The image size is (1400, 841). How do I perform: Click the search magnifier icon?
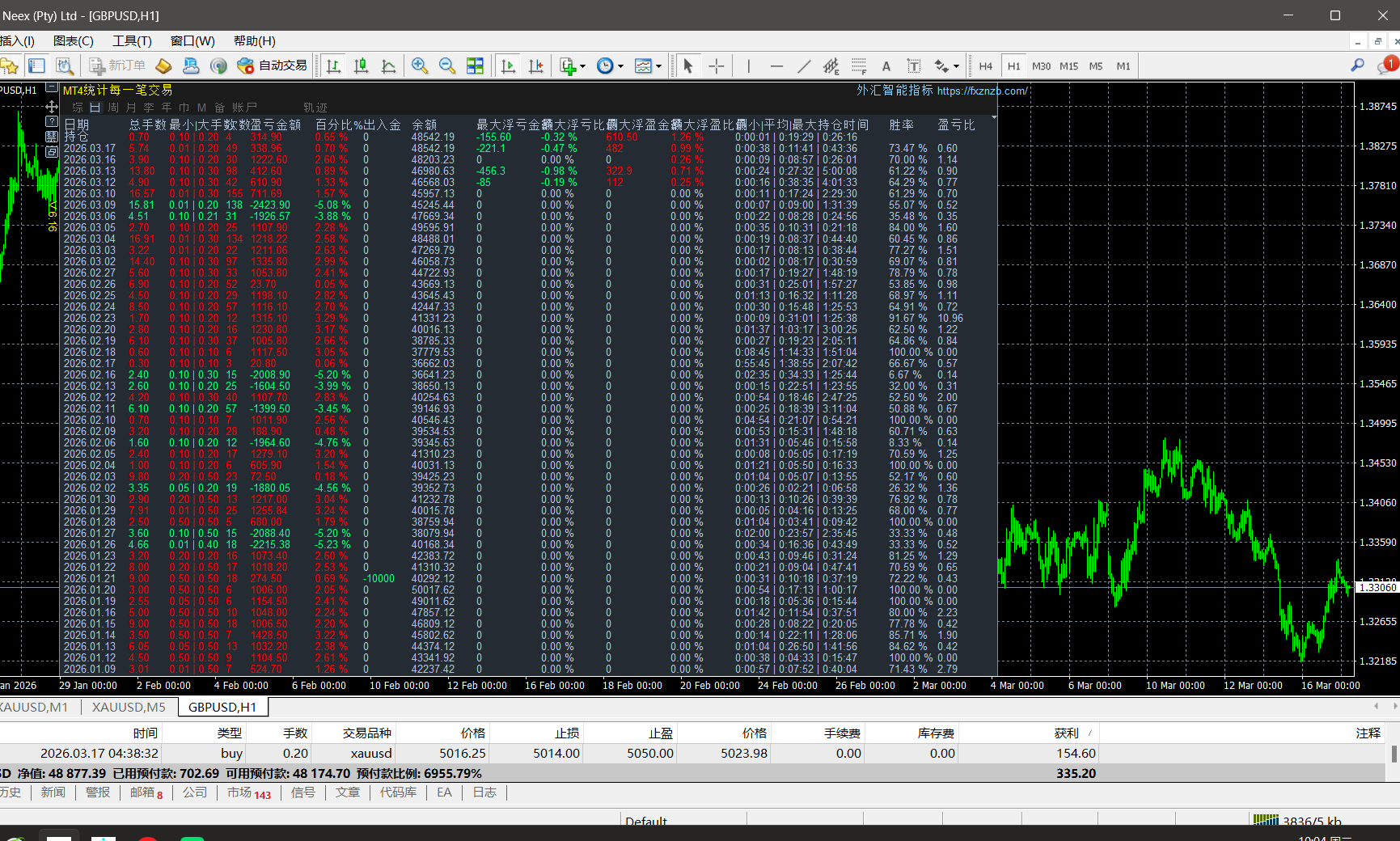[1357, 66]
